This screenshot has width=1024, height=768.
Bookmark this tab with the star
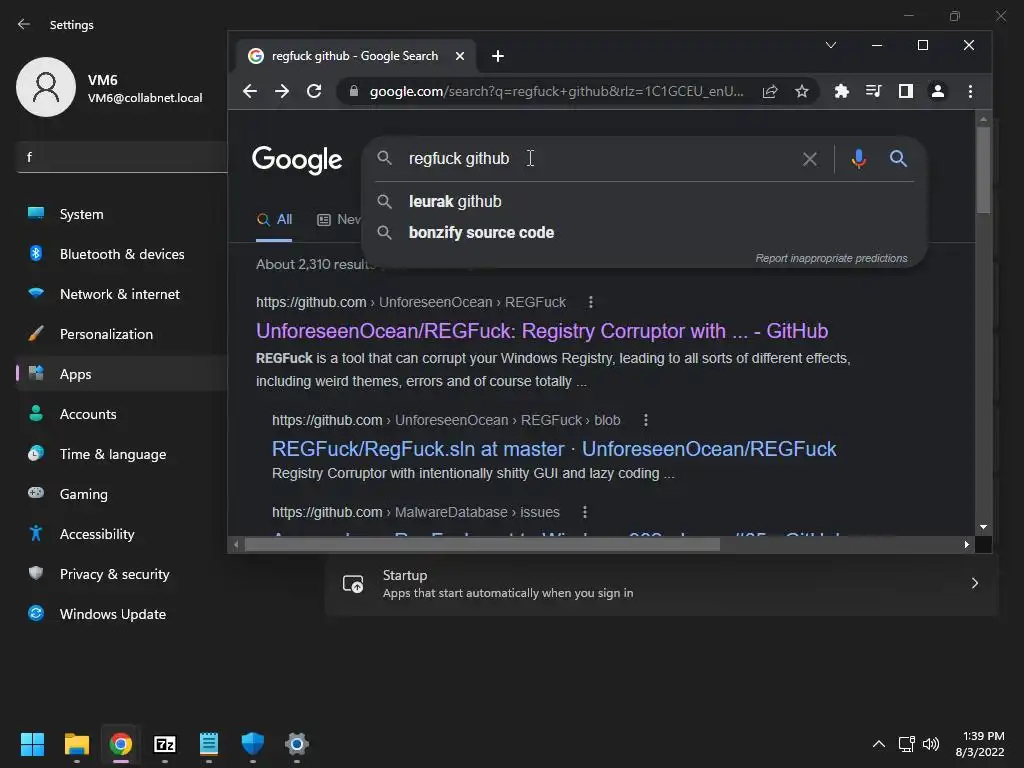click(802, 91)
